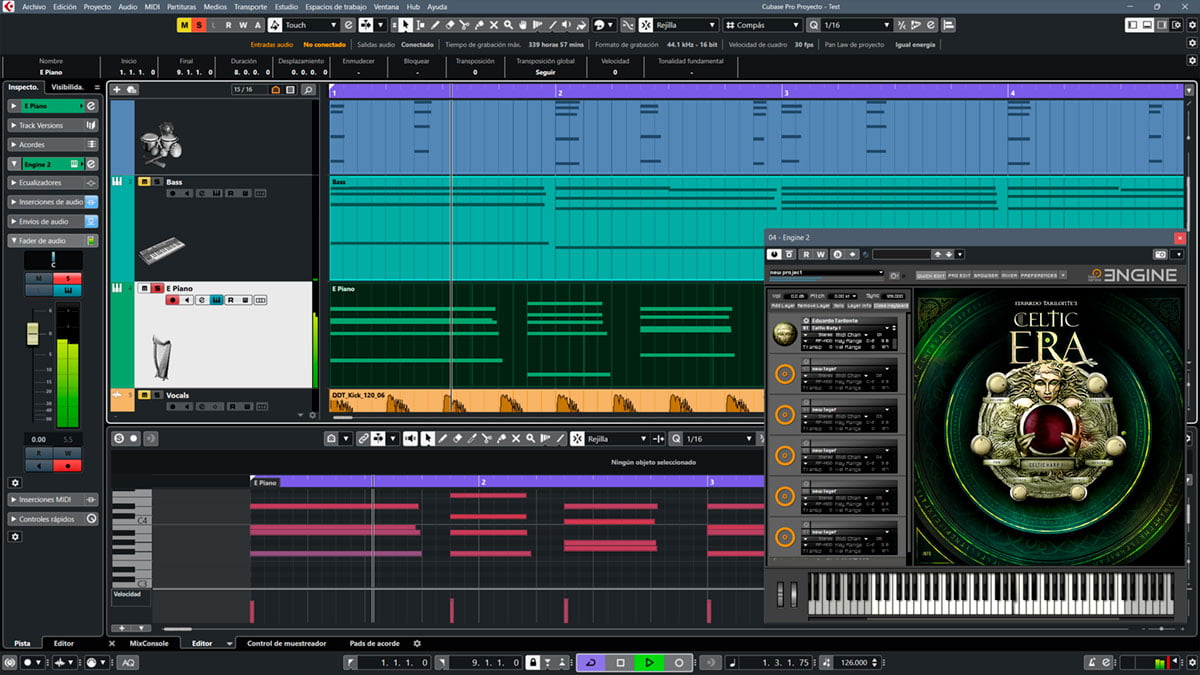Open the Espacios de trabajo menu
This screenshot has height=675, width=1200.
pyautogui.click(x=336, y=6)
